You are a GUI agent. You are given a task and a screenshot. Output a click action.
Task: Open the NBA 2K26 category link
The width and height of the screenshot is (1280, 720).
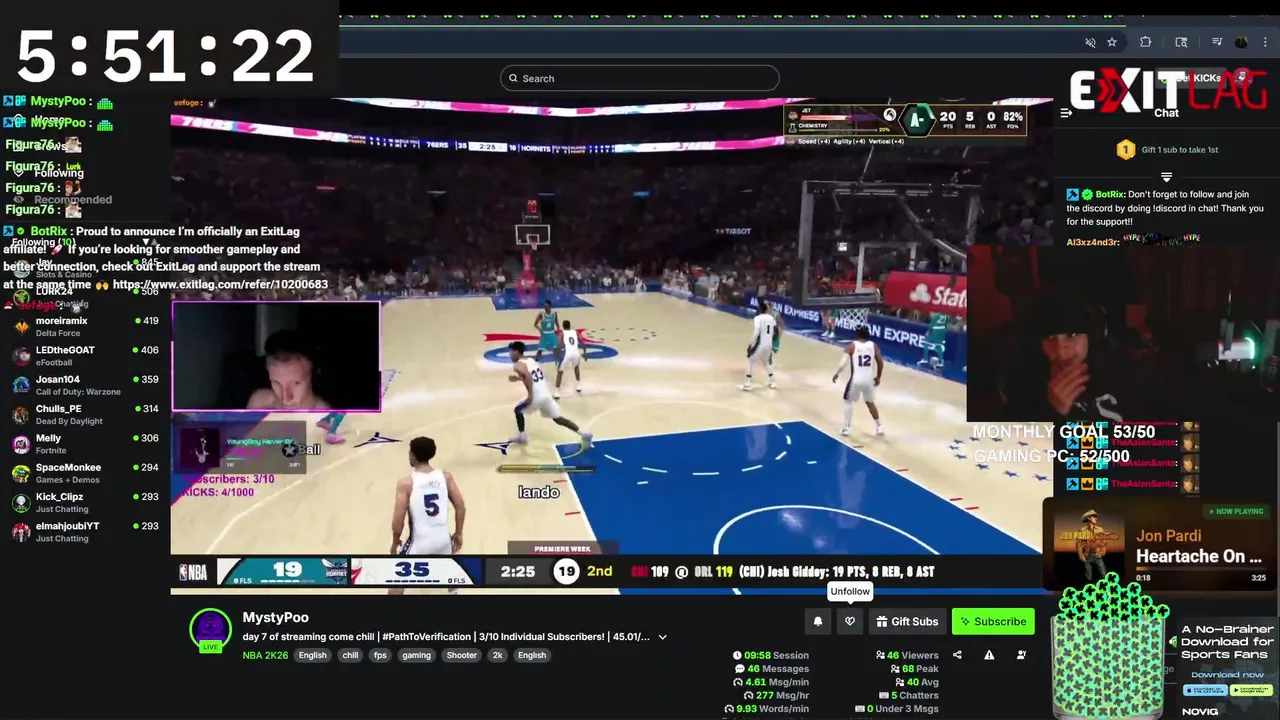[x=265, y=655]
